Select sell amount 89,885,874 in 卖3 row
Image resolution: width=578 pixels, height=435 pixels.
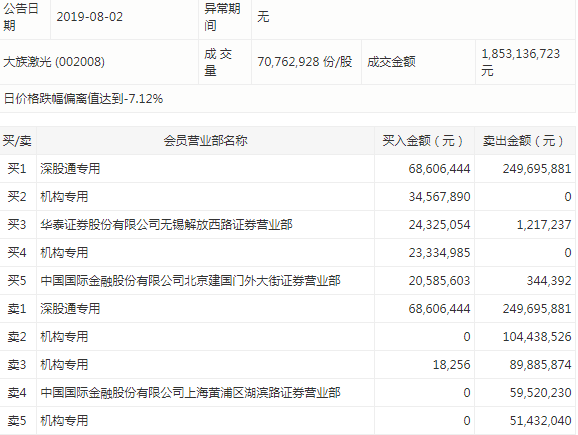tap(540, 365)
